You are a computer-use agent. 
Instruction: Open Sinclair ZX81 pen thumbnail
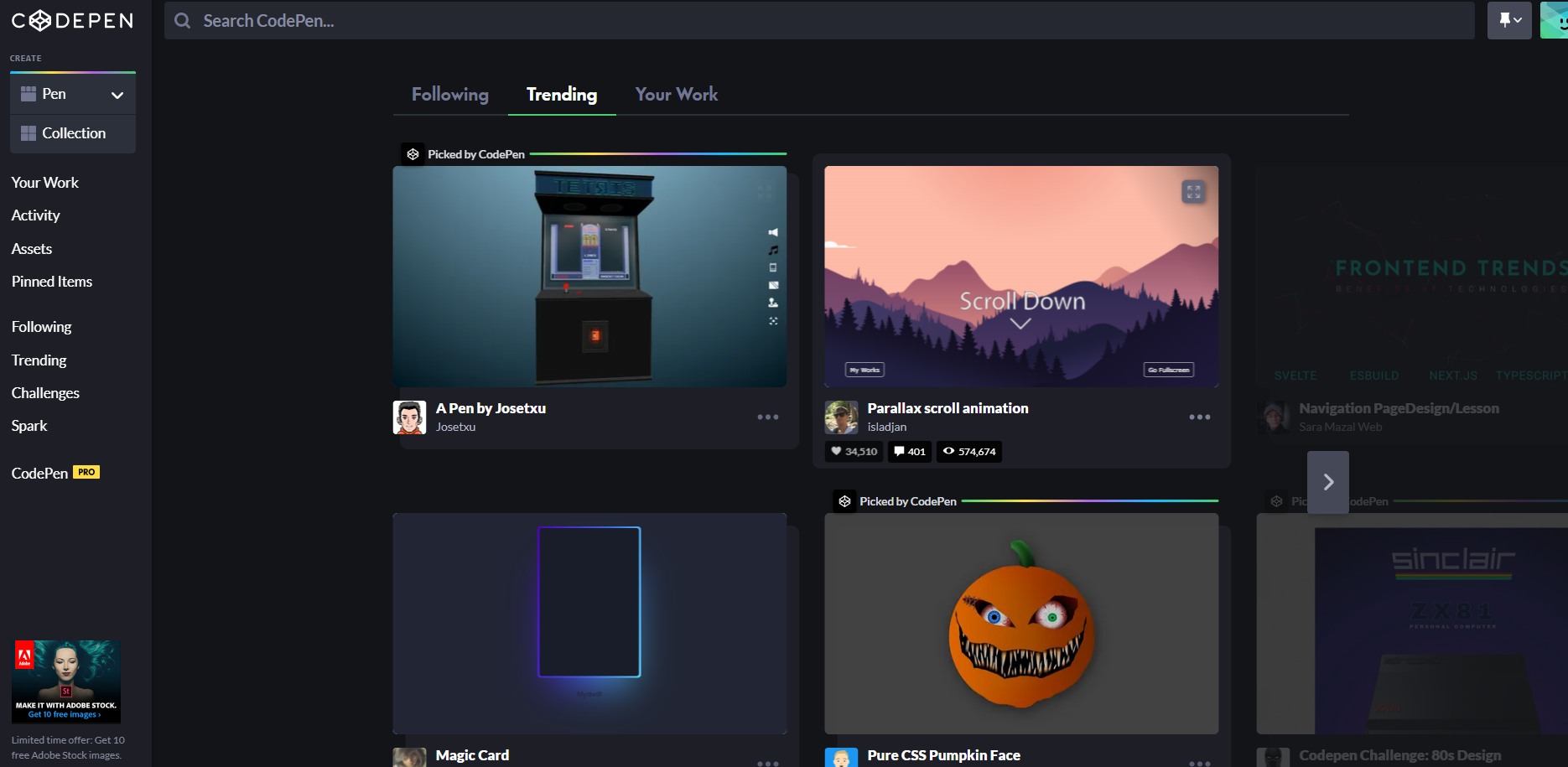[x=1412, y=624]
